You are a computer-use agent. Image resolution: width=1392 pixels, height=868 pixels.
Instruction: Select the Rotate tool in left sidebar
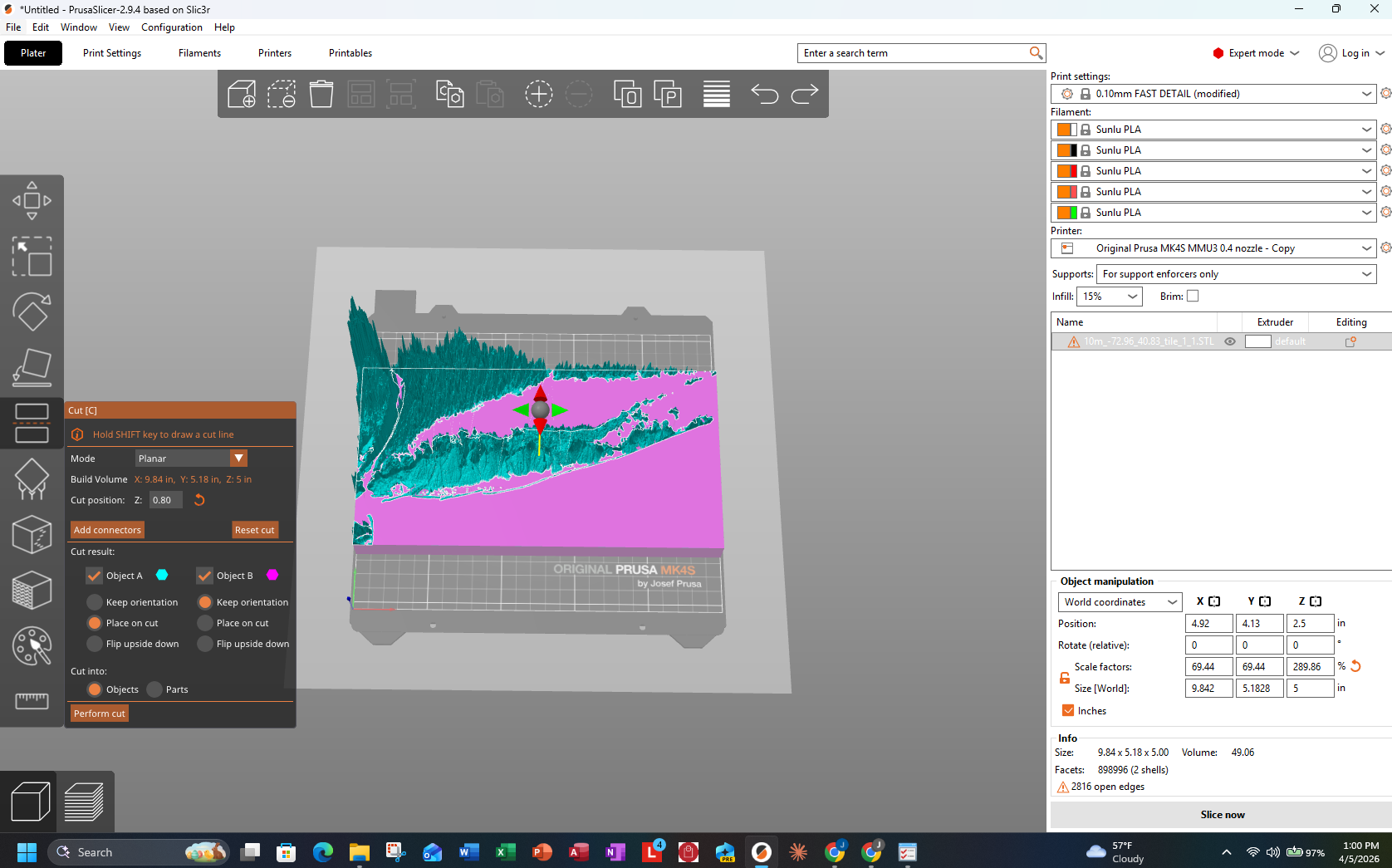(x=32, y=311)
